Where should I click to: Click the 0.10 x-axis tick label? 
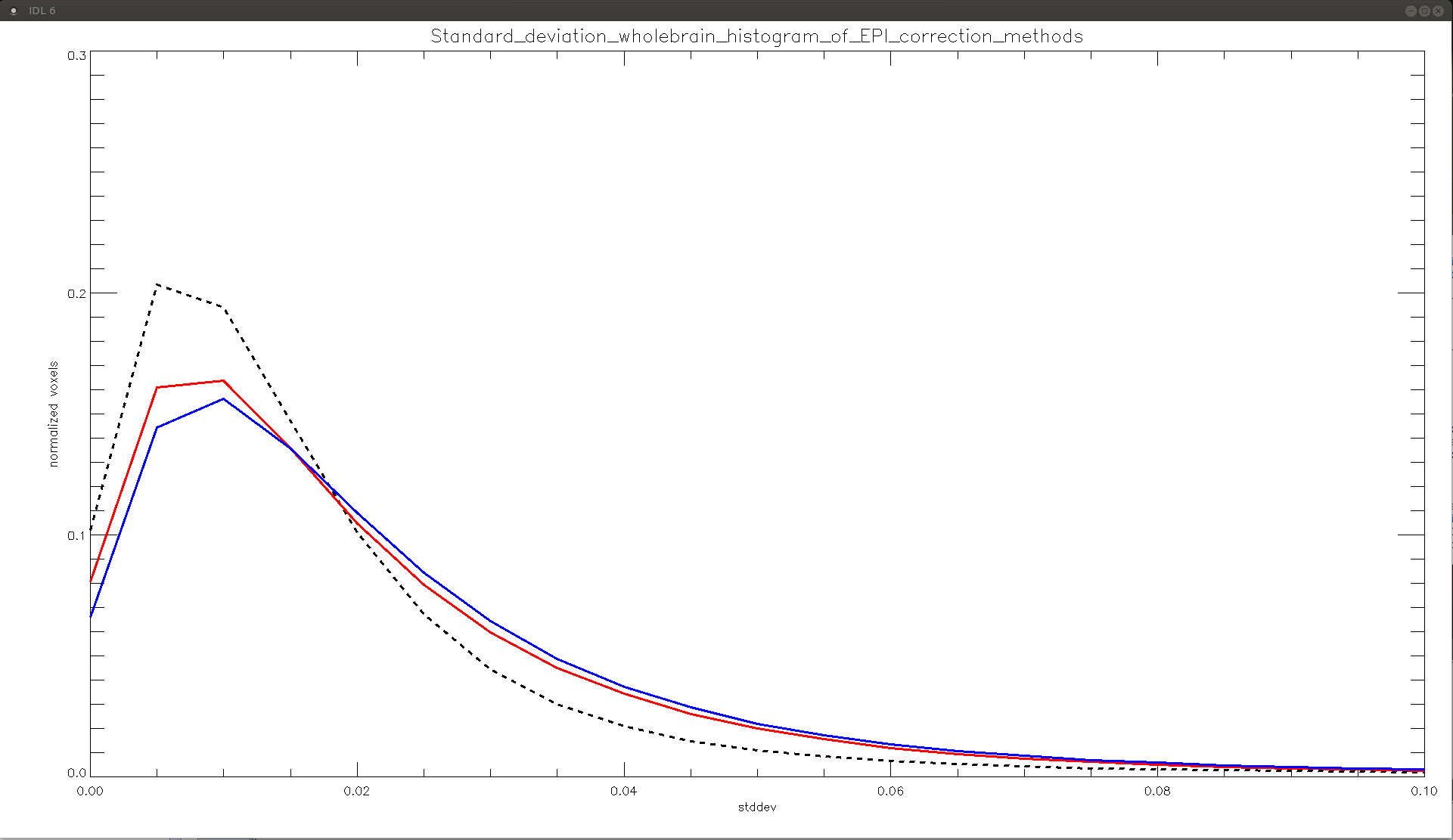coord(1424,791)
